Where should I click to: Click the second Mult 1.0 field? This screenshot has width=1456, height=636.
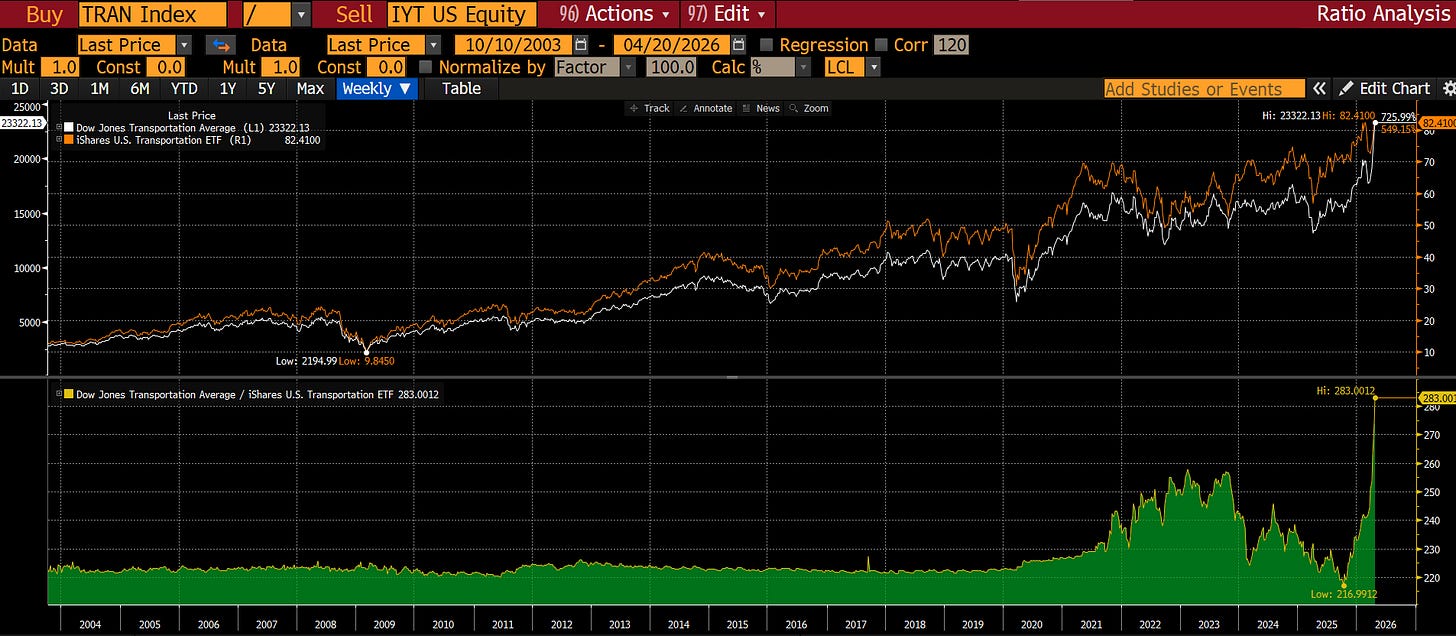[279, 67]
